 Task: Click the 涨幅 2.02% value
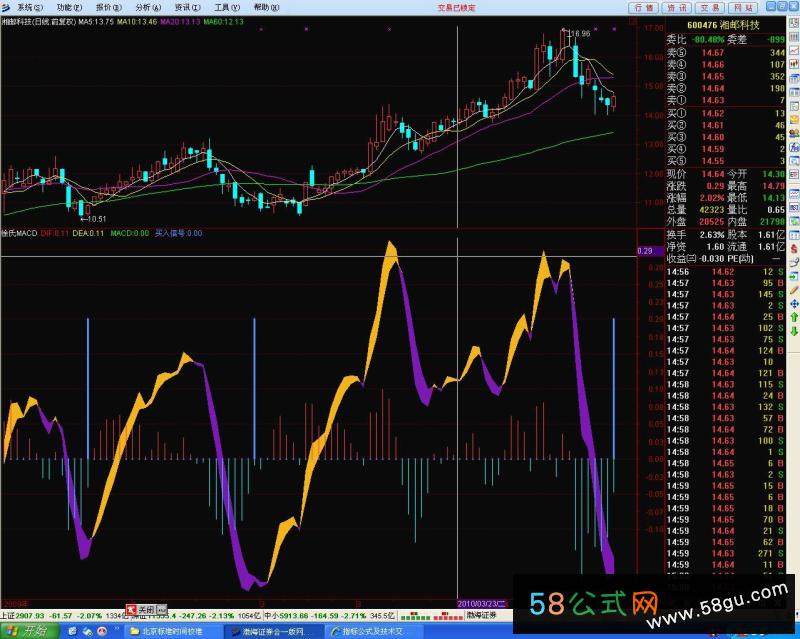click(x=711, y=198)
